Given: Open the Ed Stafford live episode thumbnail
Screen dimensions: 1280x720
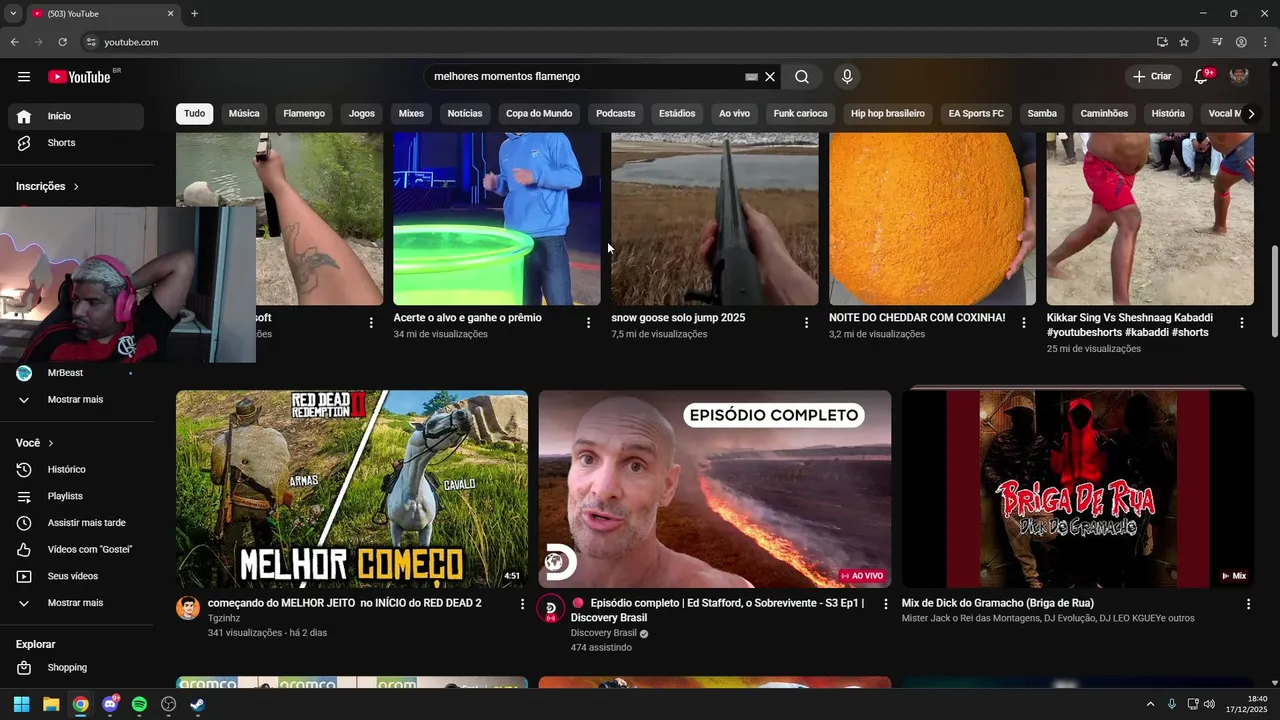Looking at the screenshot, I should coord(715,489).
